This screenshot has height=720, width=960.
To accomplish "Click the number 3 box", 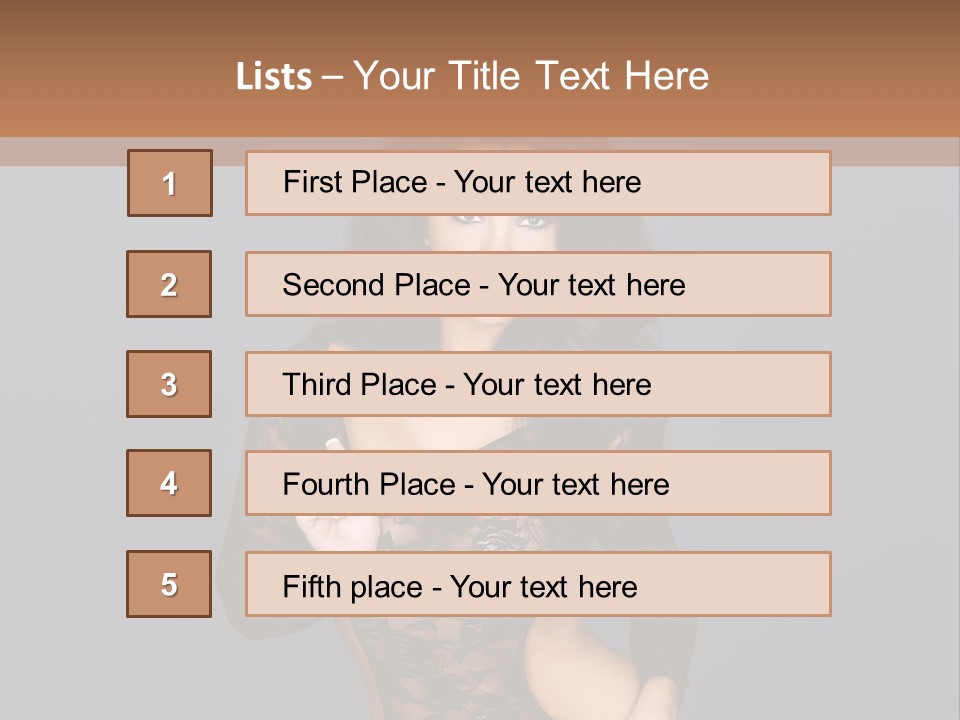I will pyautogui.click(x=169, y=384).
